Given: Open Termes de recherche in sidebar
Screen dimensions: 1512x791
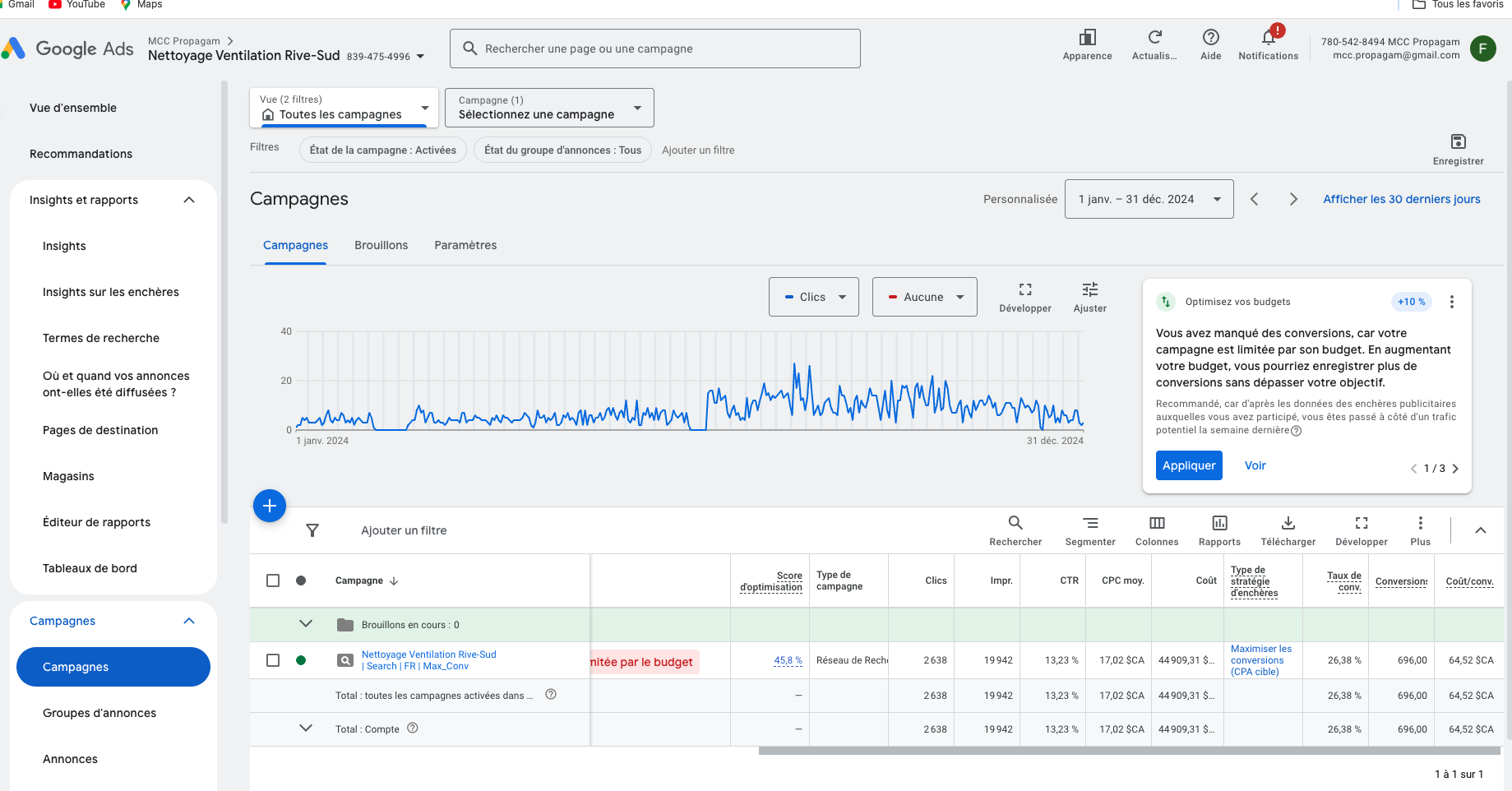Looking at the screenshot, I should pyautogui.click(x=101, y=338).
